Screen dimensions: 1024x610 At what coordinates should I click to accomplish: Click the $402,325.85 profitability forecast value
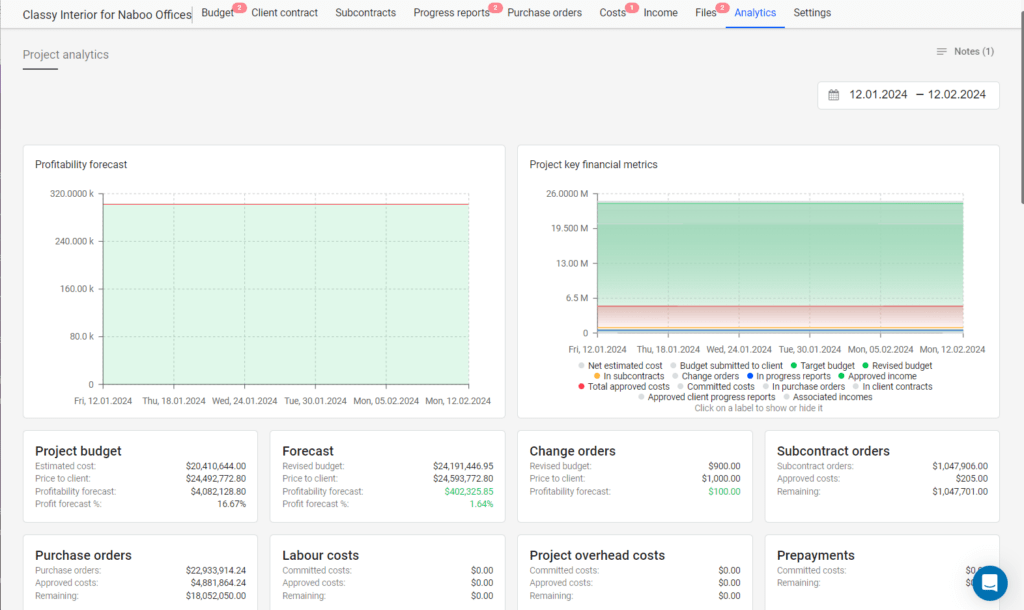point(469,491)
